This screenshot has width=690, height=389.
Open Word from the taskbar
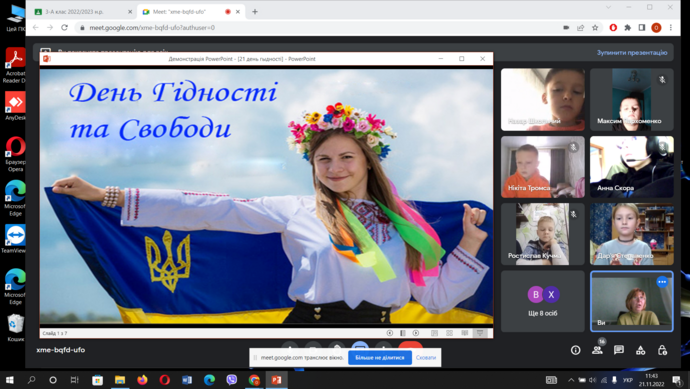tap(187, 380)
